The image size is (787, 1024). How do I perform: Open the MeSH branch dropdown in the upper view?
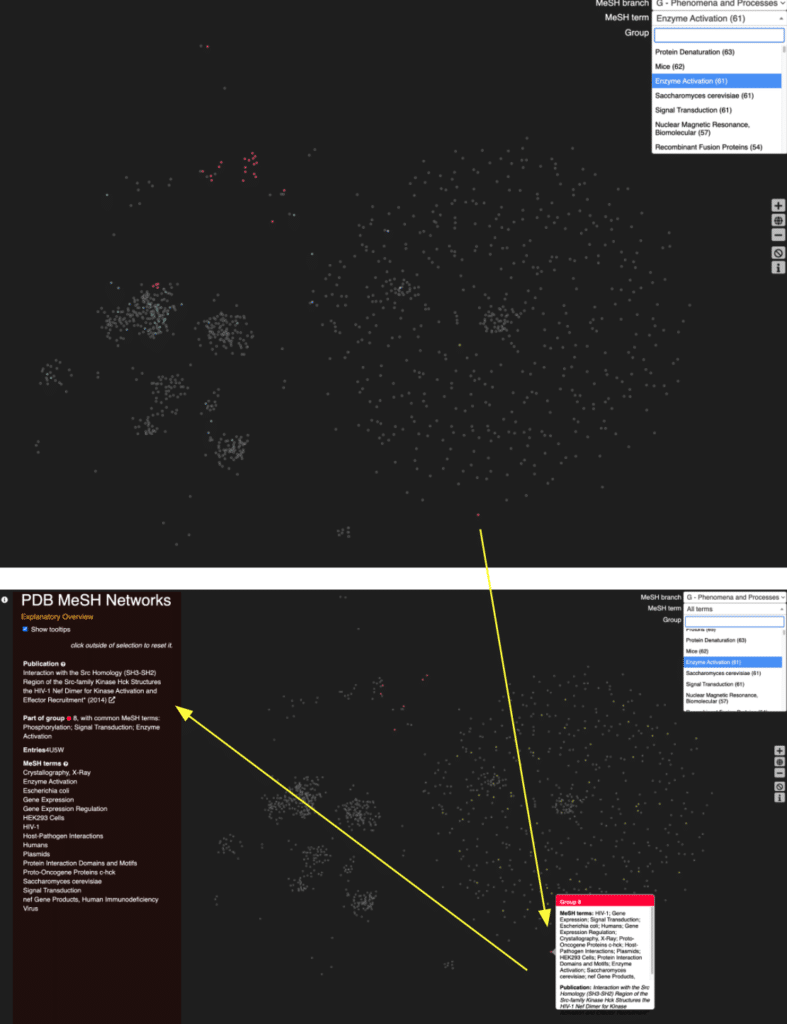pos(718,4)
